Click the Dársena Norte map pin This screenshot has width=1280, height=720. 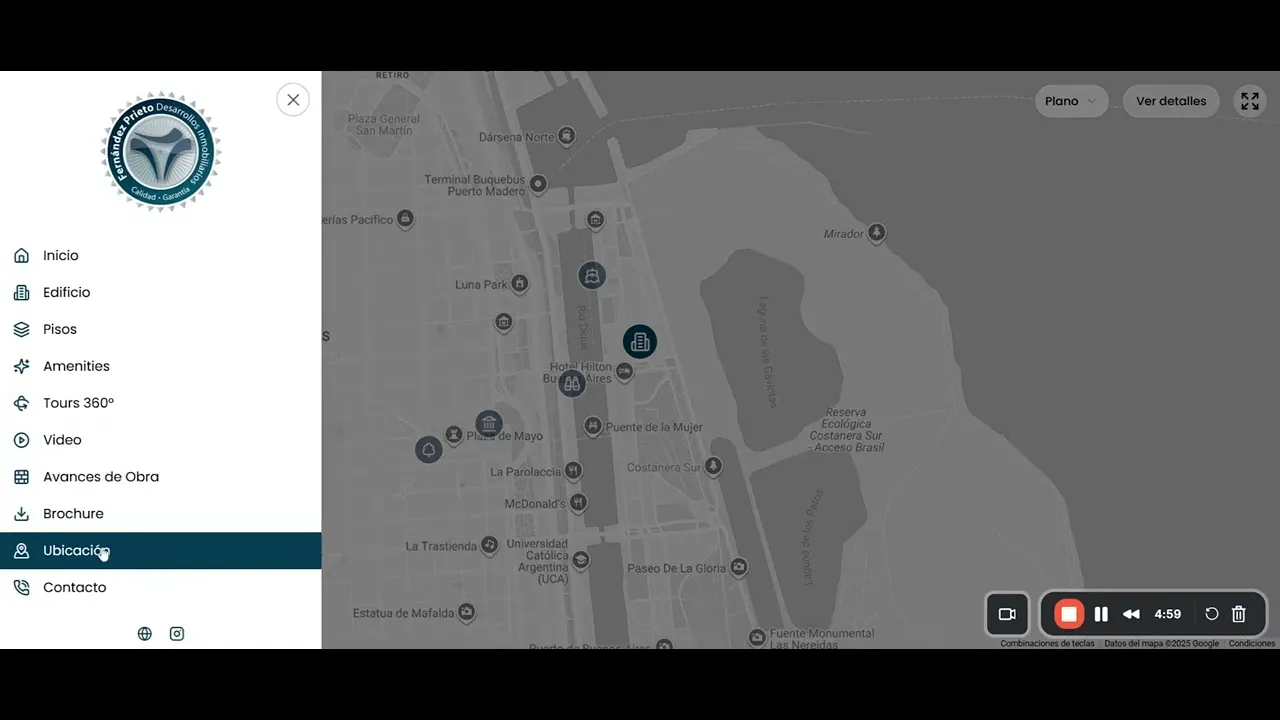pyautogui.click(x=567, y=136)
